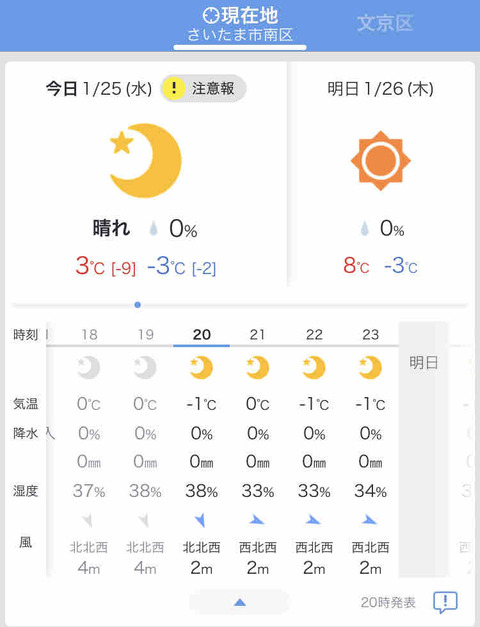Tap the wind direction arrow under hour 21
The height and width of the screenshot is (627, 480).
(x=257, y=520)
